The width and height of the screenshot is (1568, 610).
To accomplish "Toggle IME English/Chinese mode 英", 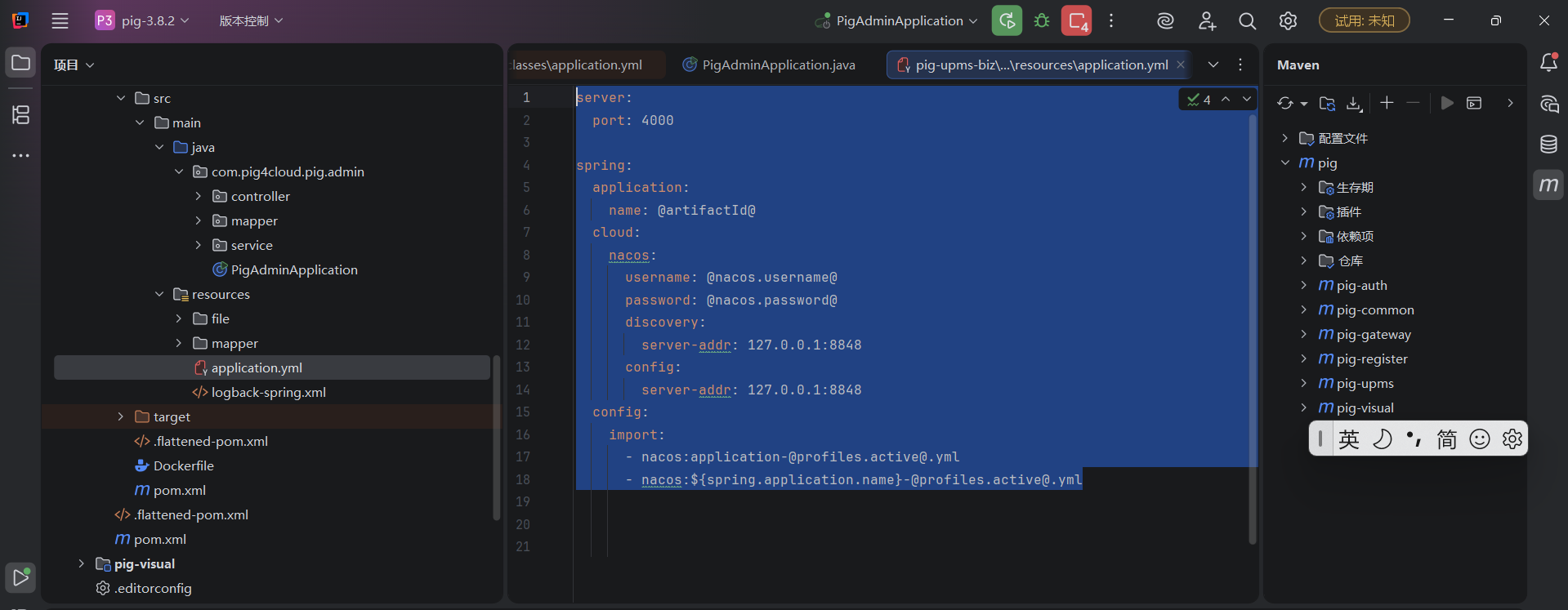I will pyautogui.click(x=1349, y=439).
